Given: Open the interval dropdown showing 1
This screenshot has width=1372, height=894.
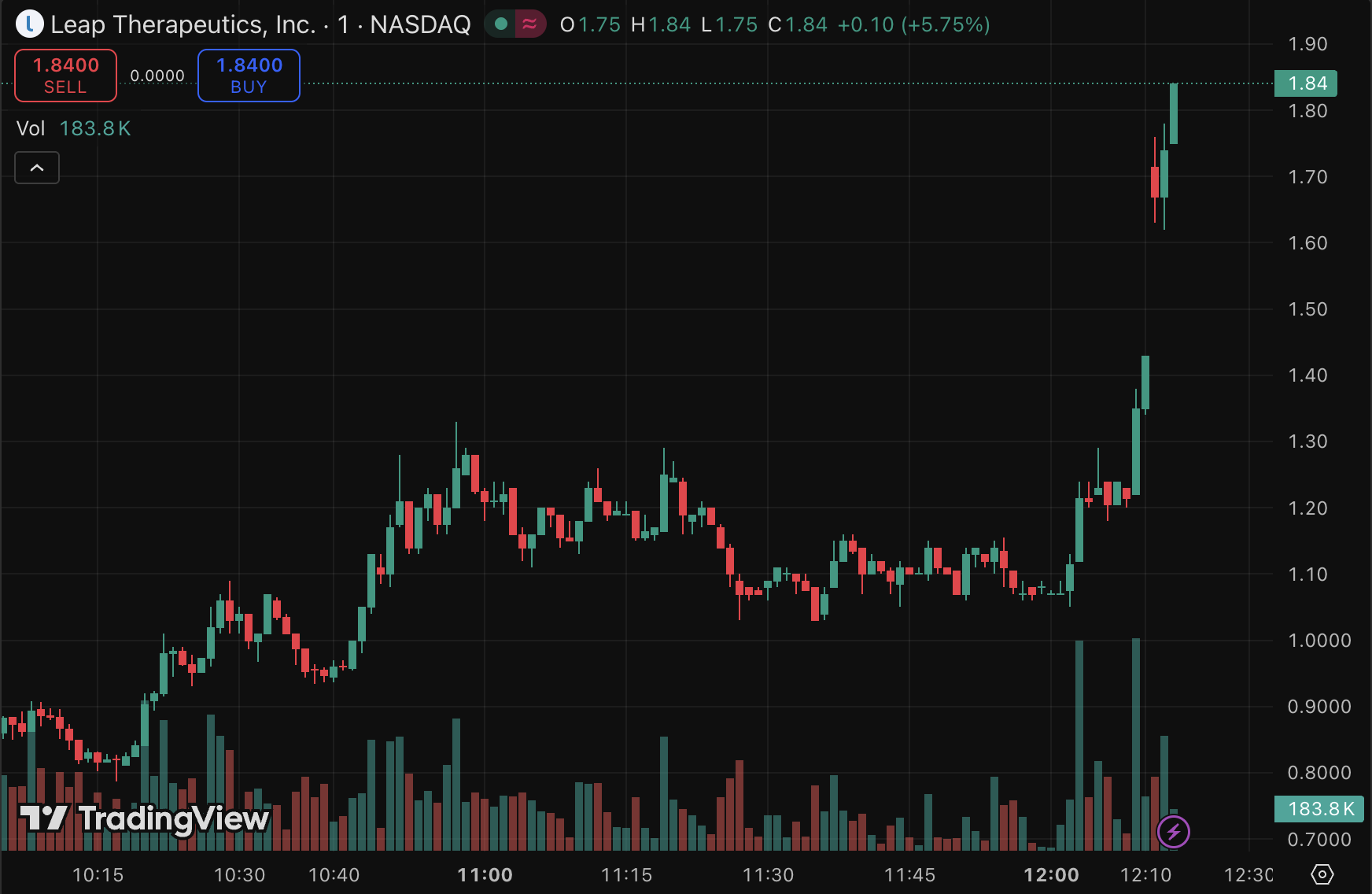Looking at the screenshot, I should tap(341, 24).
